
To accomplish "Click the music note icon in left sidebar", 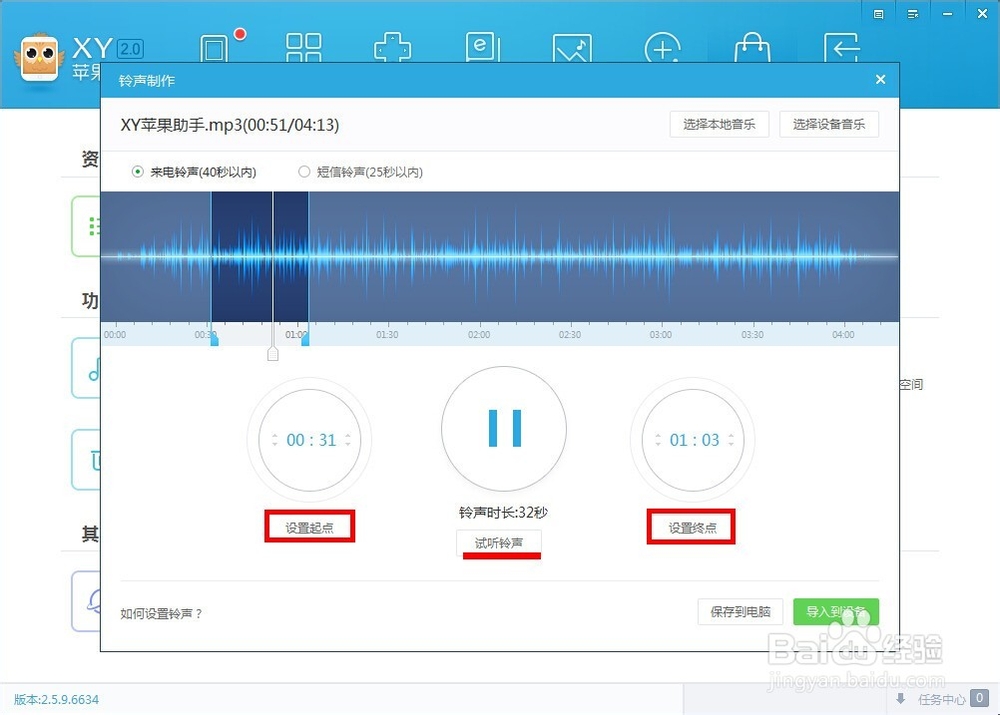I will click(94, 369).
